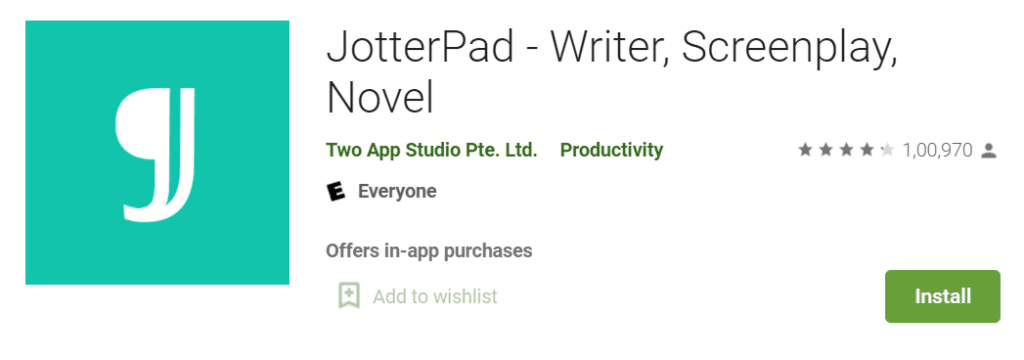Click the first rating star
The height and width of the screenshot is (360, 1024).
[x=805, y=150]
